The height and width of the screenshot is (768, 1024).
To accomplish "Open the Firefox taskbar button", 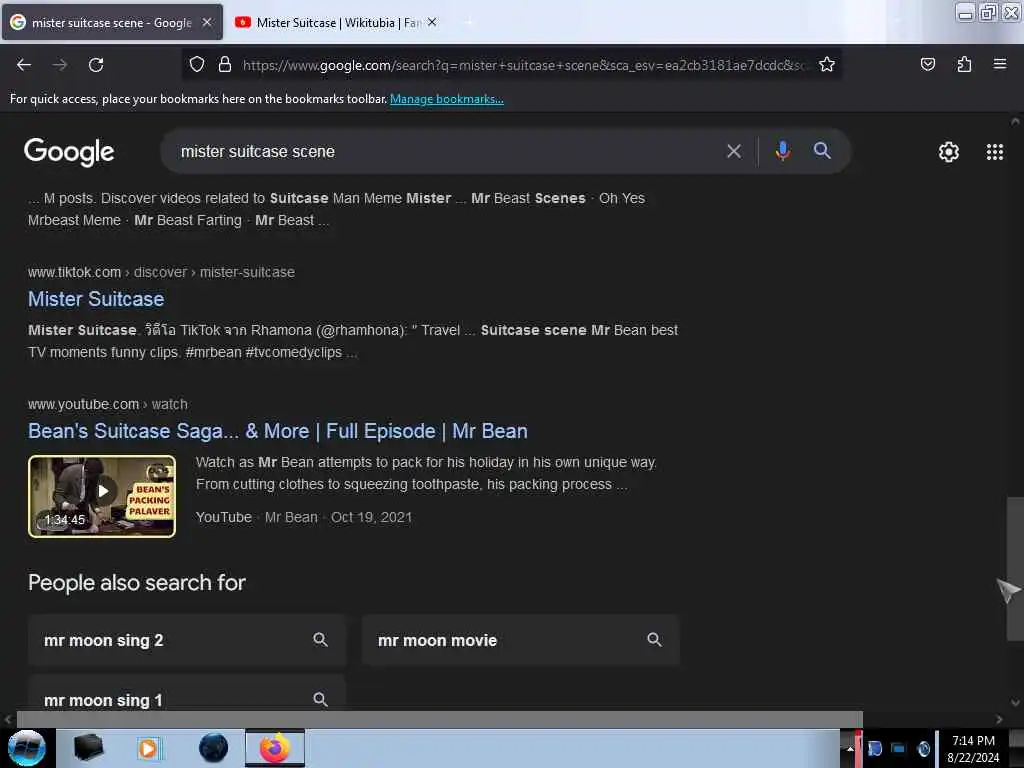I will pos(275,748).
